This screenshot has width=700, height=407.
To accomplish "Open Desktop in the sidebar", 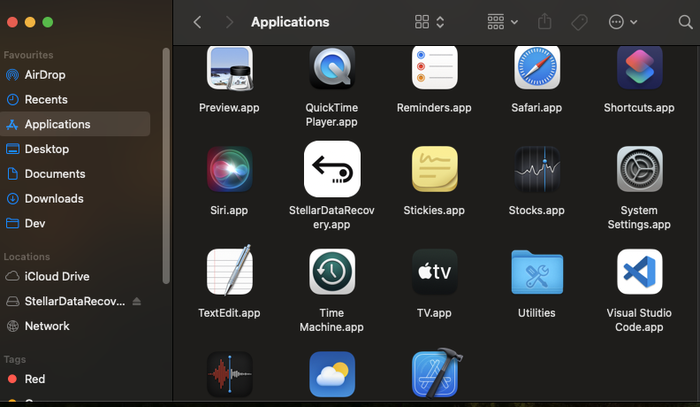I will (75, 149).
